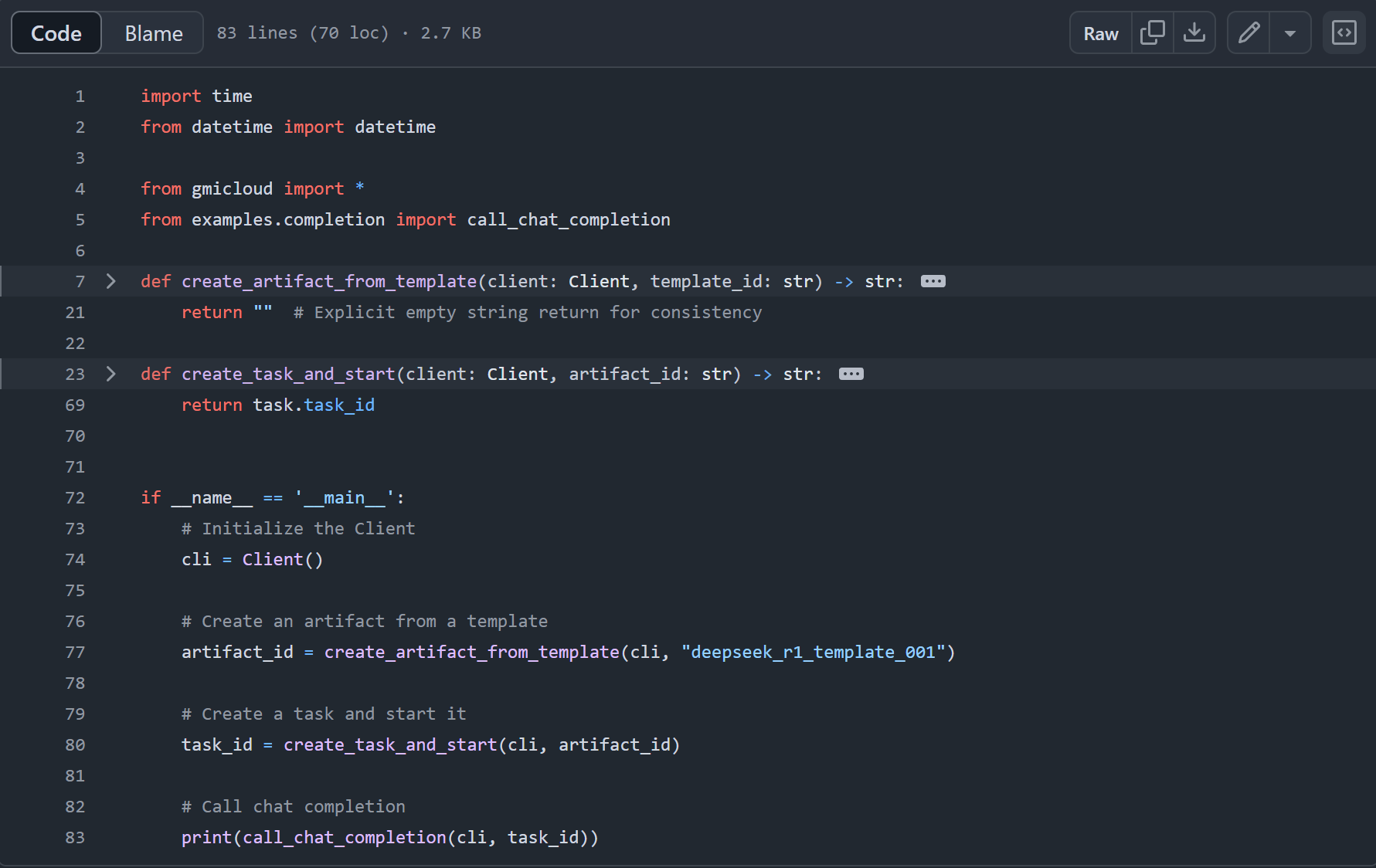Expand the create_artifact_from_template function
Image resolution: width=1376 pixels, height=868 pixels.
point(111,282)
